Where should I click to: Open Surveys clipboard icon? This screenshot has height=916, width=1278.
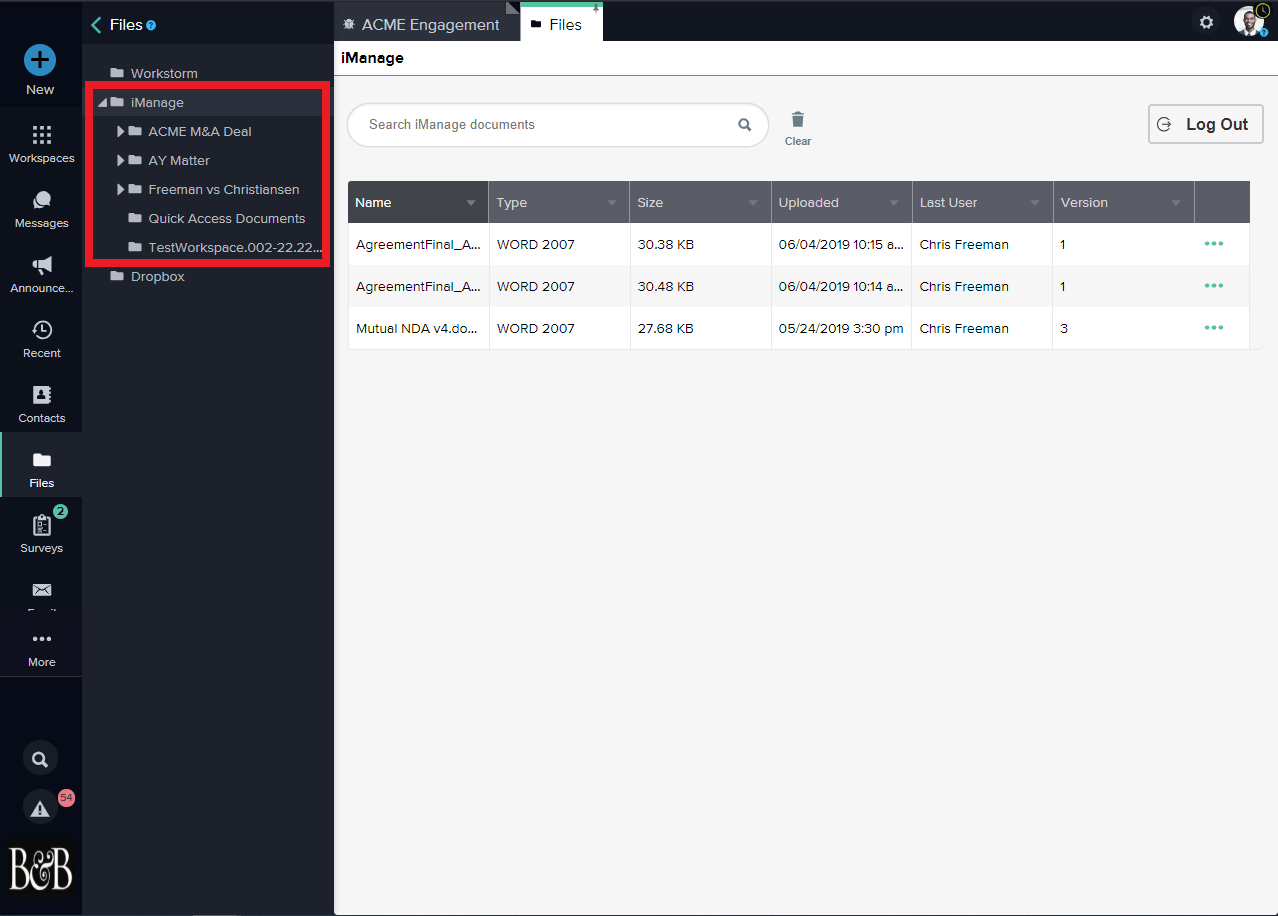[41, 526]
